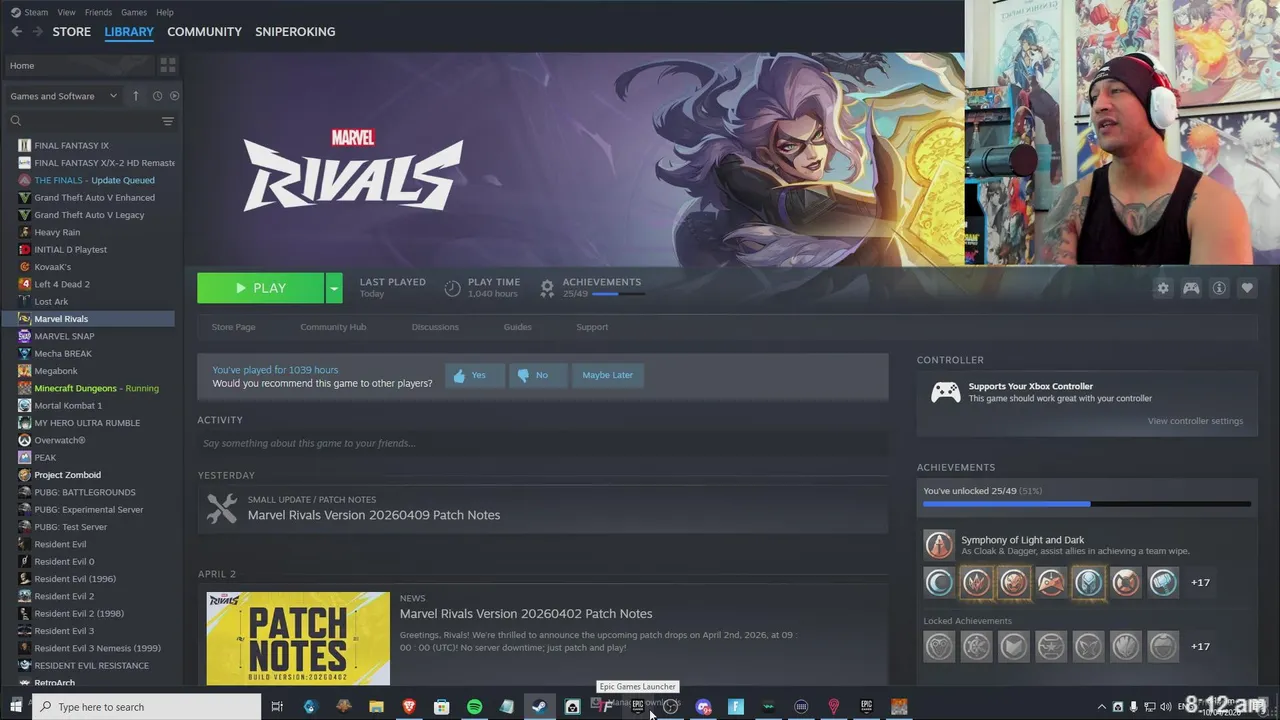The image size is (1280, 720).
Task: Click the thumbs-up Yes recommendation button
Action: click(474, 375)
